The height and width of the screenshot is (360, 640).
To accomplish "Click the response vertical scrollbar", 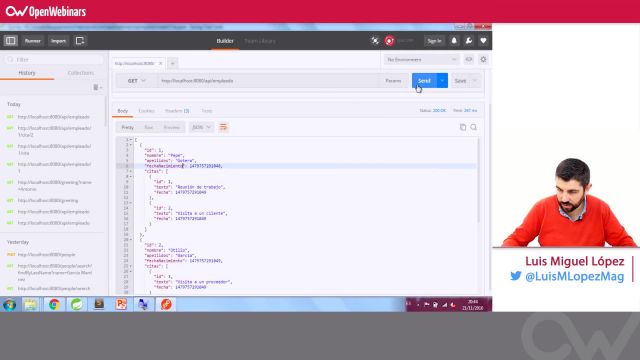I will click(479, 180).
